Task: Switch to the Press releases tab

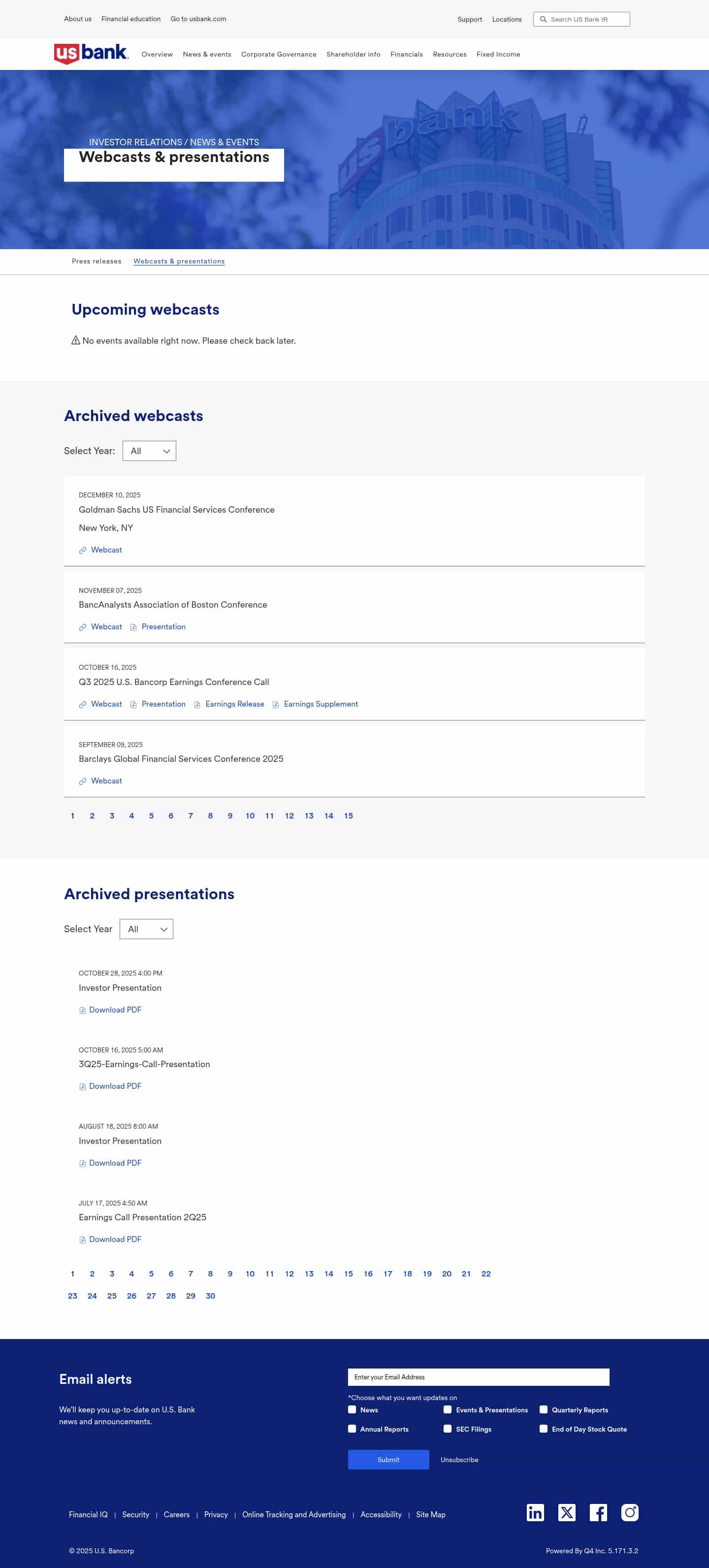Action: 96,261
